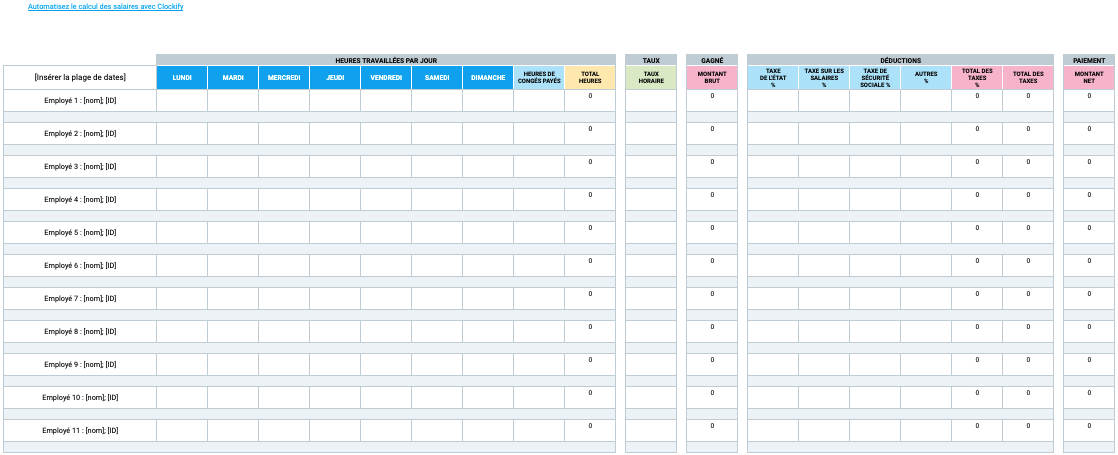Screen dimensions: 1118x455
Task: Select the 'Employé 3 : [nom]; [ID]' cell
Action: pyautogui.click(x=80, y=166)
